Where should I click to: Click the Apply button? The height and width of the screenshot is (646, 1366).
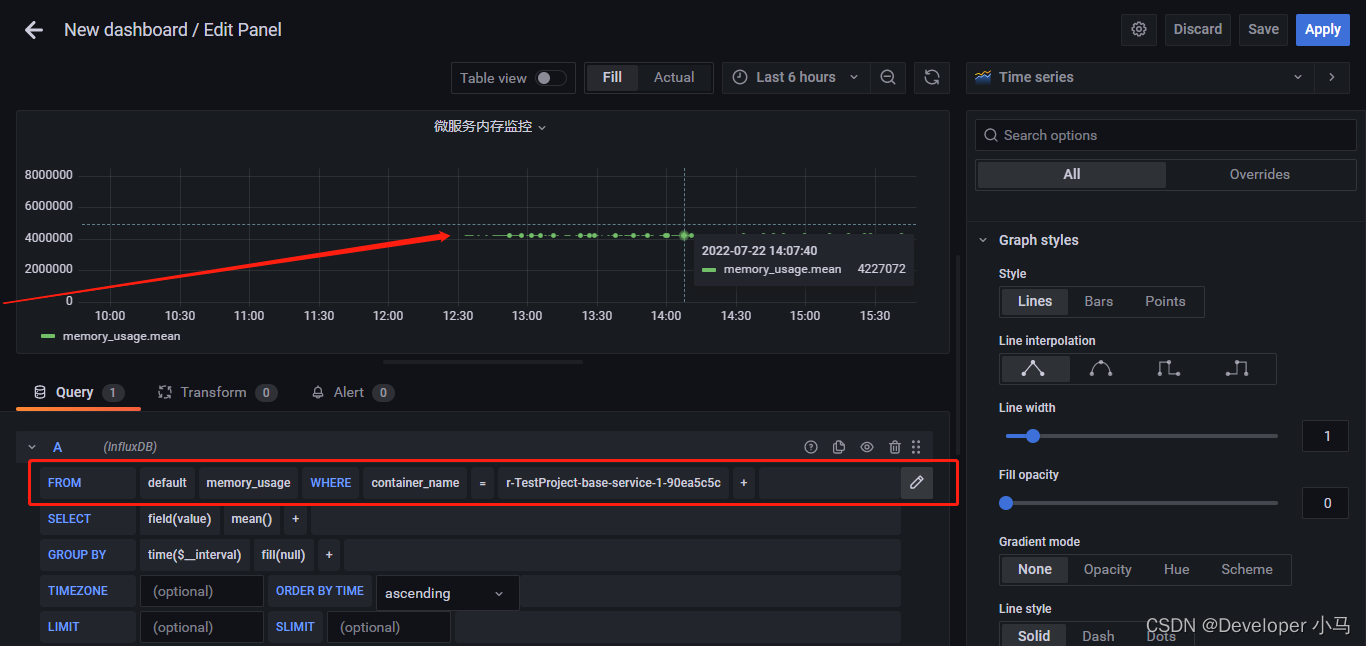[1322, 29]
